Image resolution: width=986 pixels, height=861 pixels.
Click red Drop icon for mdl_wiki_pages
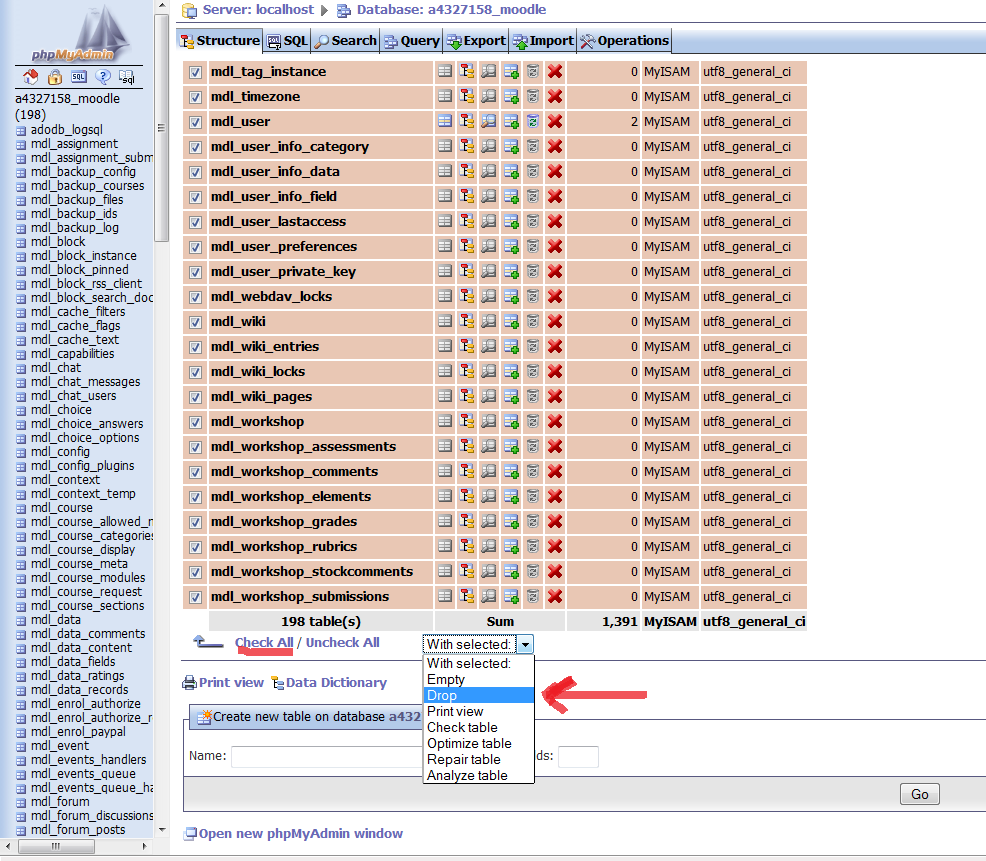pyautogui.click(x=555, y=396)
